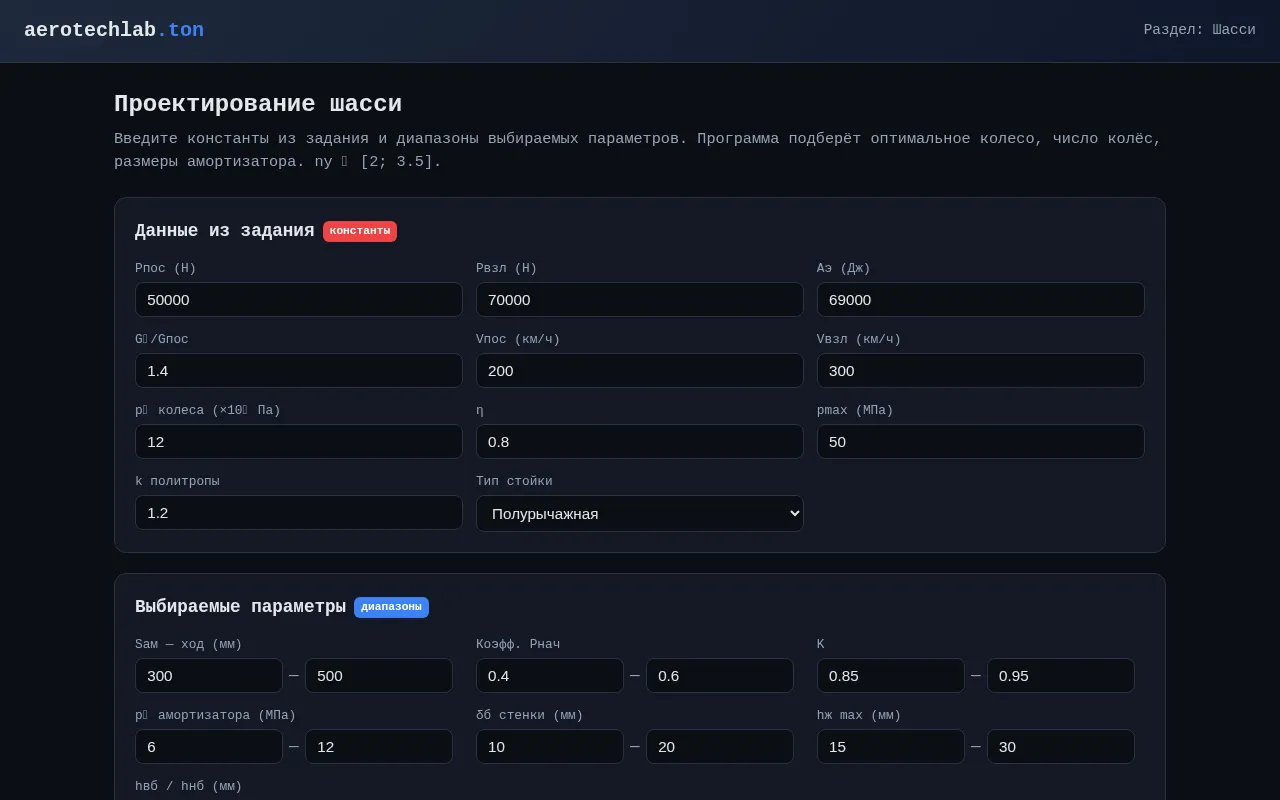Viewport: 1280px width, 800px height.
Task: Click the Sам maximum field with 500
Action: point(379,676)
